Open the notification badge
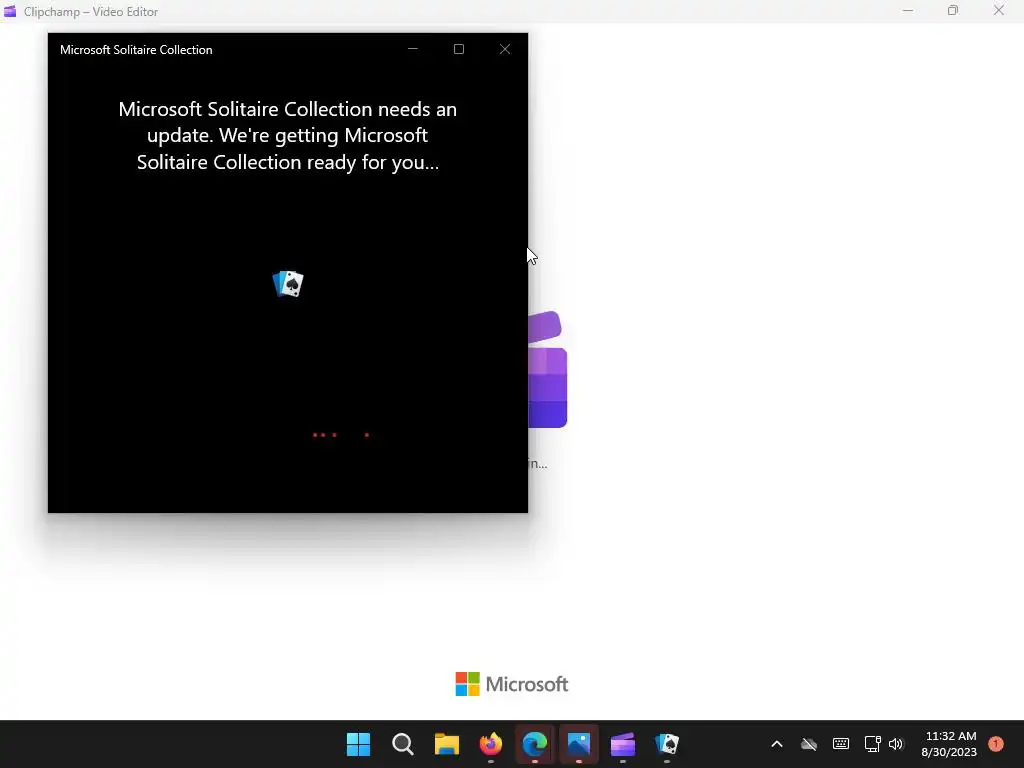 tap(995, 744)
